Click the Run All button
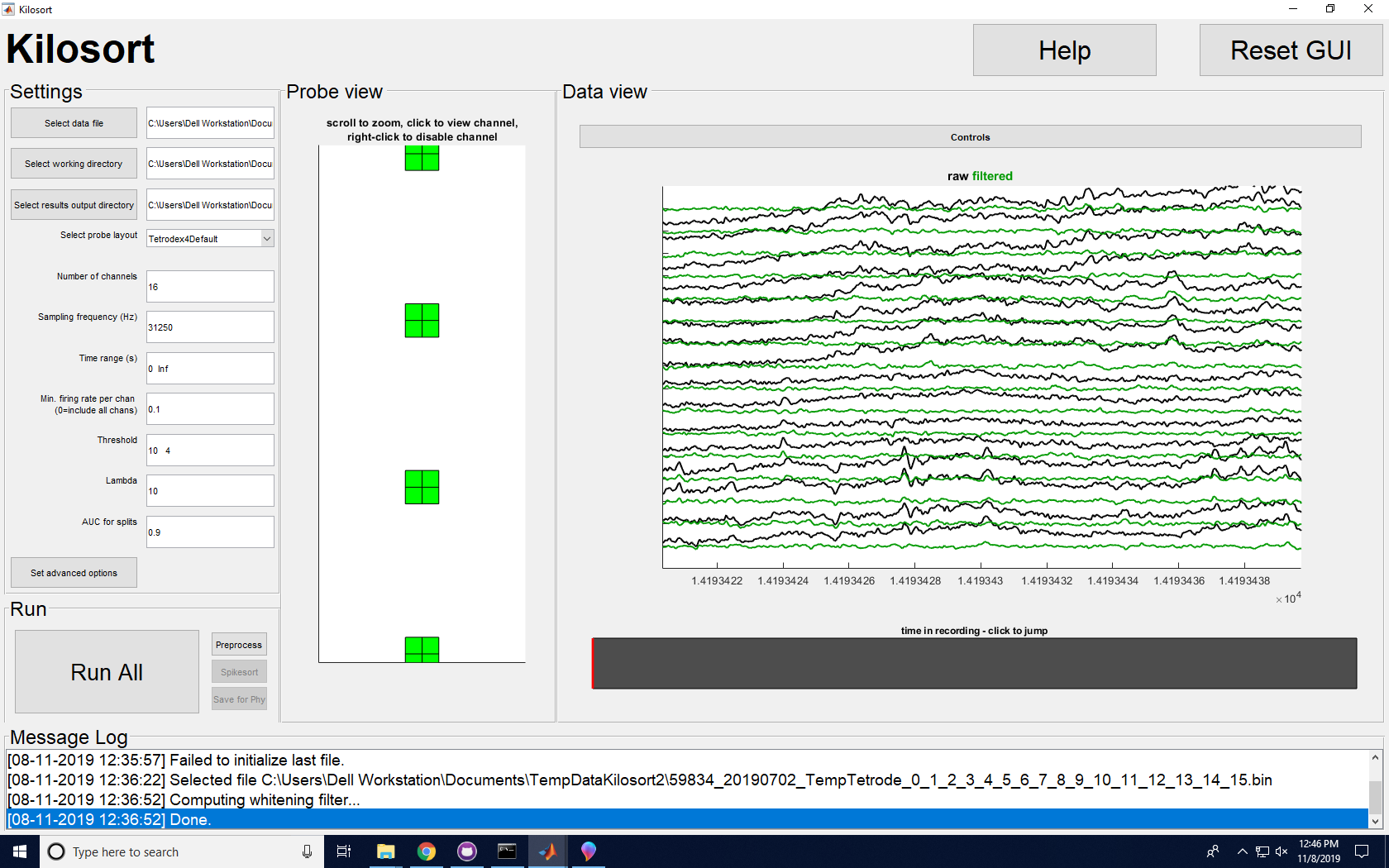The height and width of the screenshot is (868, 1389). point(106,672)
